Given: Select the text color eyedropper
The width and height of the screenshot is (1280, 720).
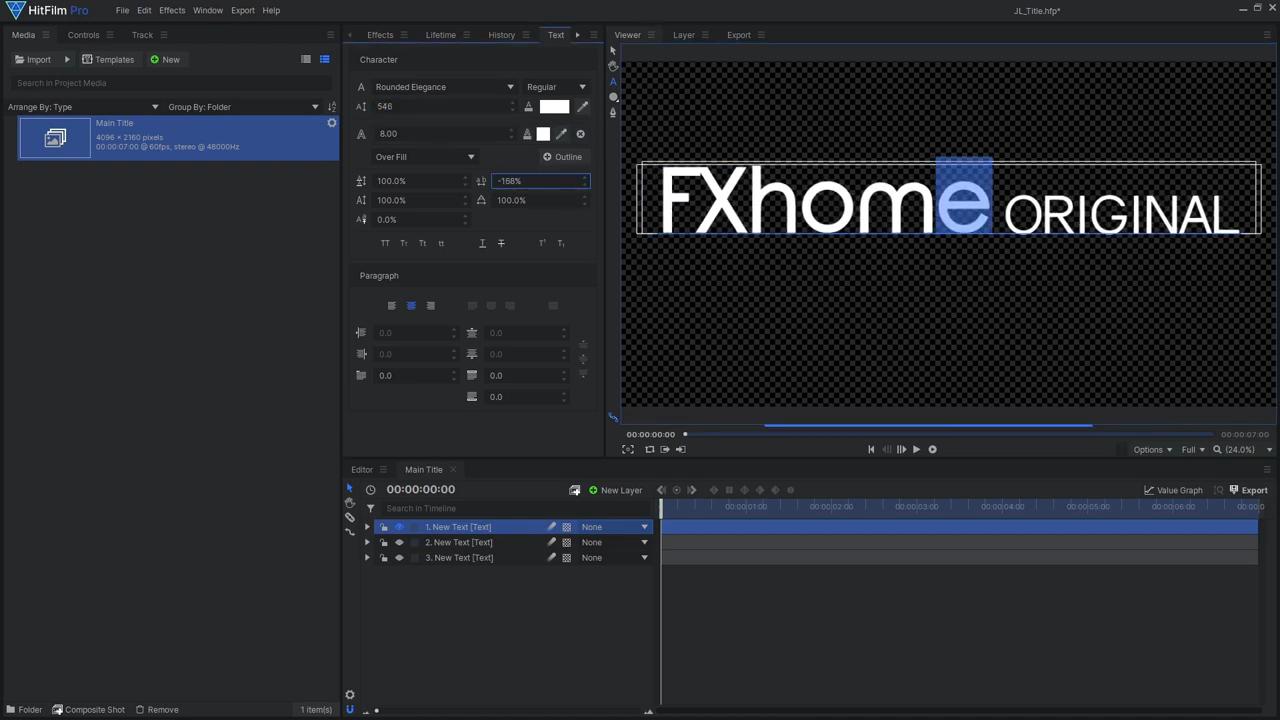Looking at the screenshot, I should (x=583, y=107).
